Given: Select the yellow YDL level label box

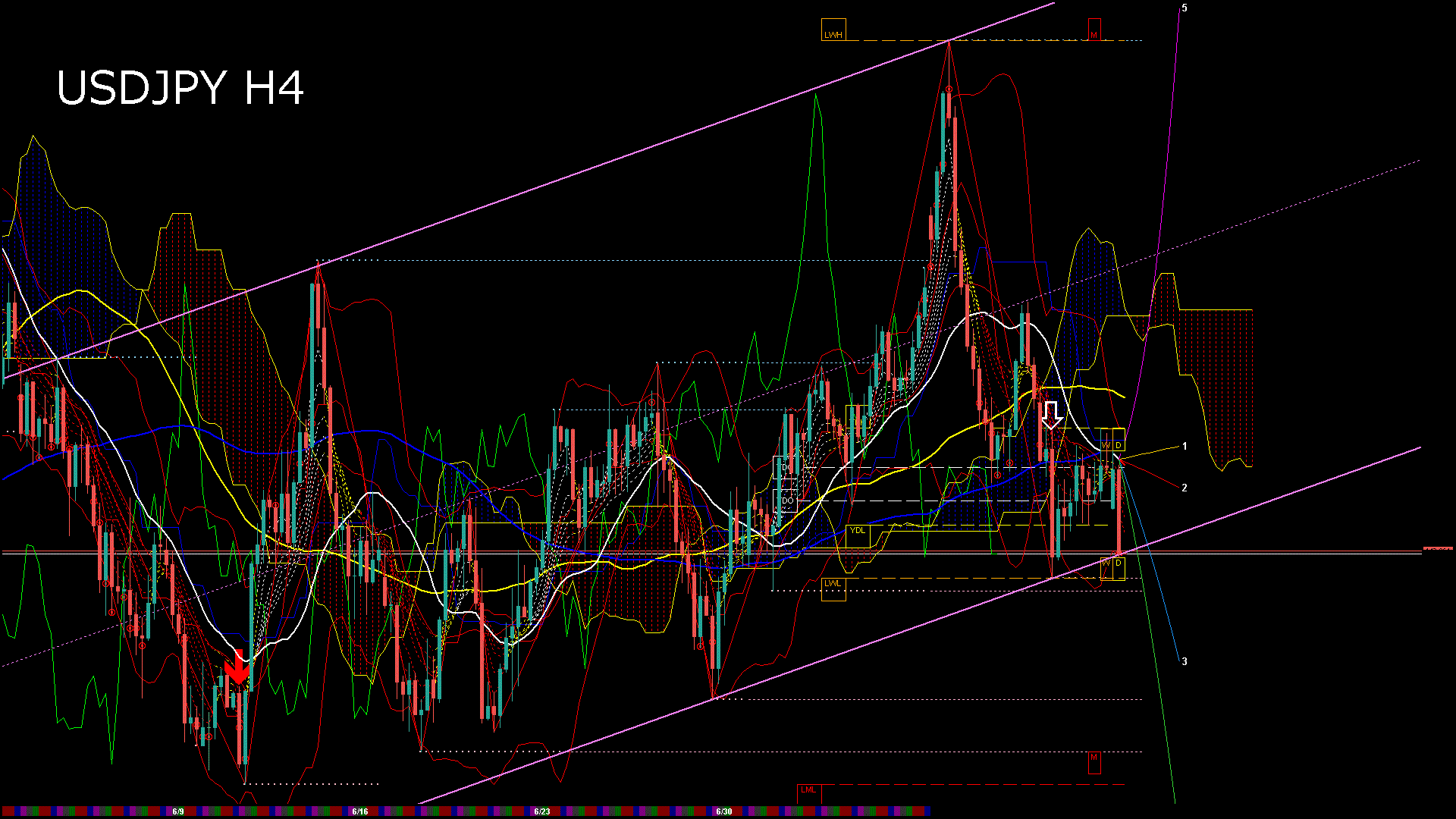Looking at the screenshot, I should pos(858,536).
